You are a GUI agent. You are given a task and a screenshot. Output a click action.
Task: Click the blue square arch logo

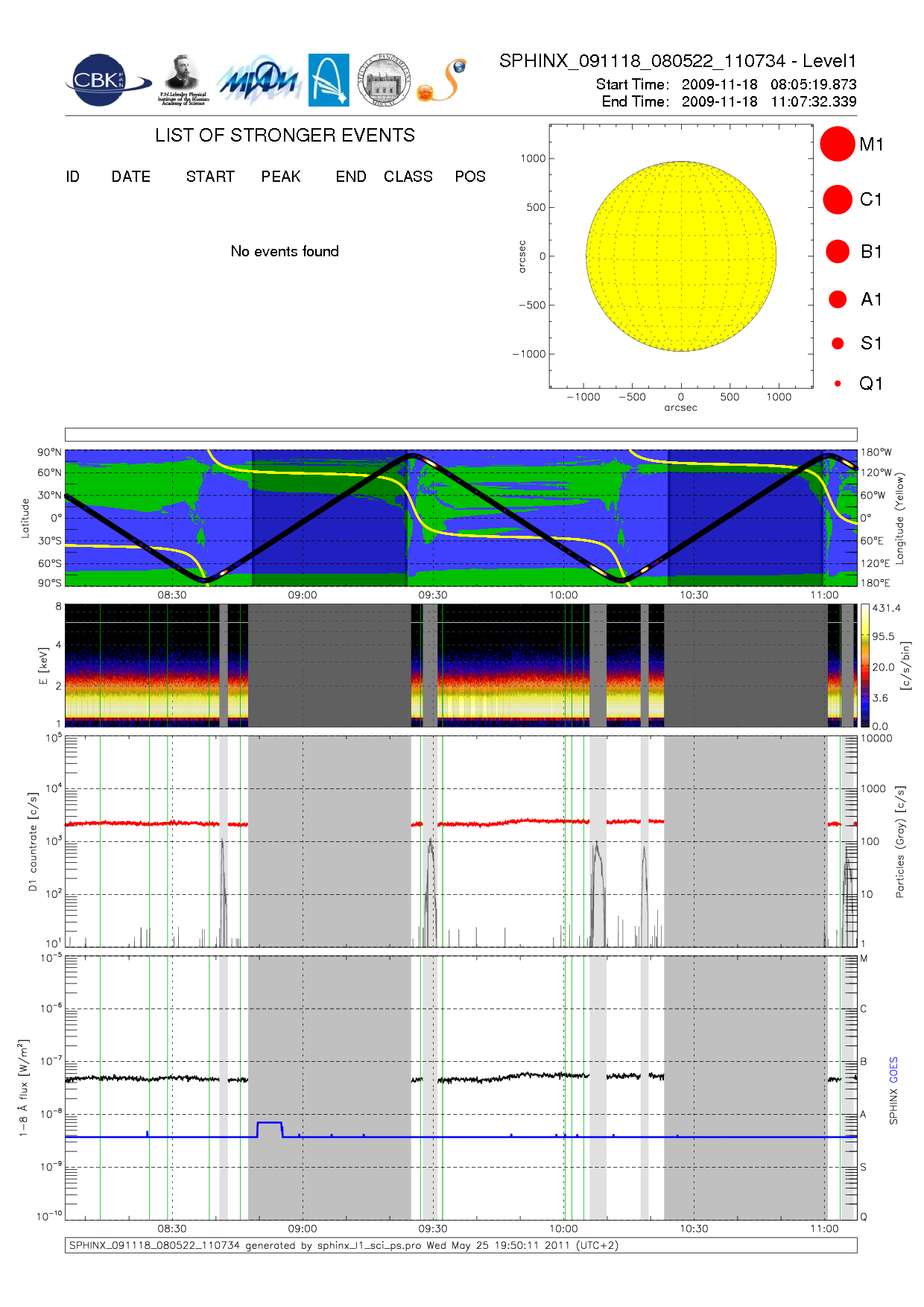329,80
